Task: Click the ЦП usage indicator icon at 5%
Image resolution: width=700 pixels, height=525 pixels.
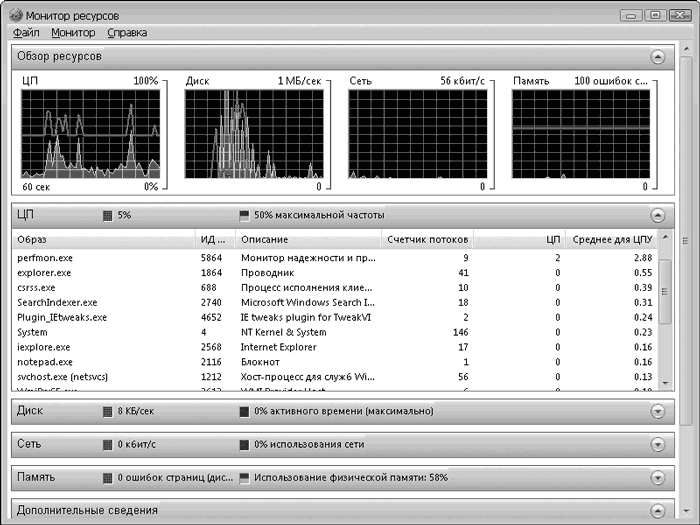Action: [108, 215]
